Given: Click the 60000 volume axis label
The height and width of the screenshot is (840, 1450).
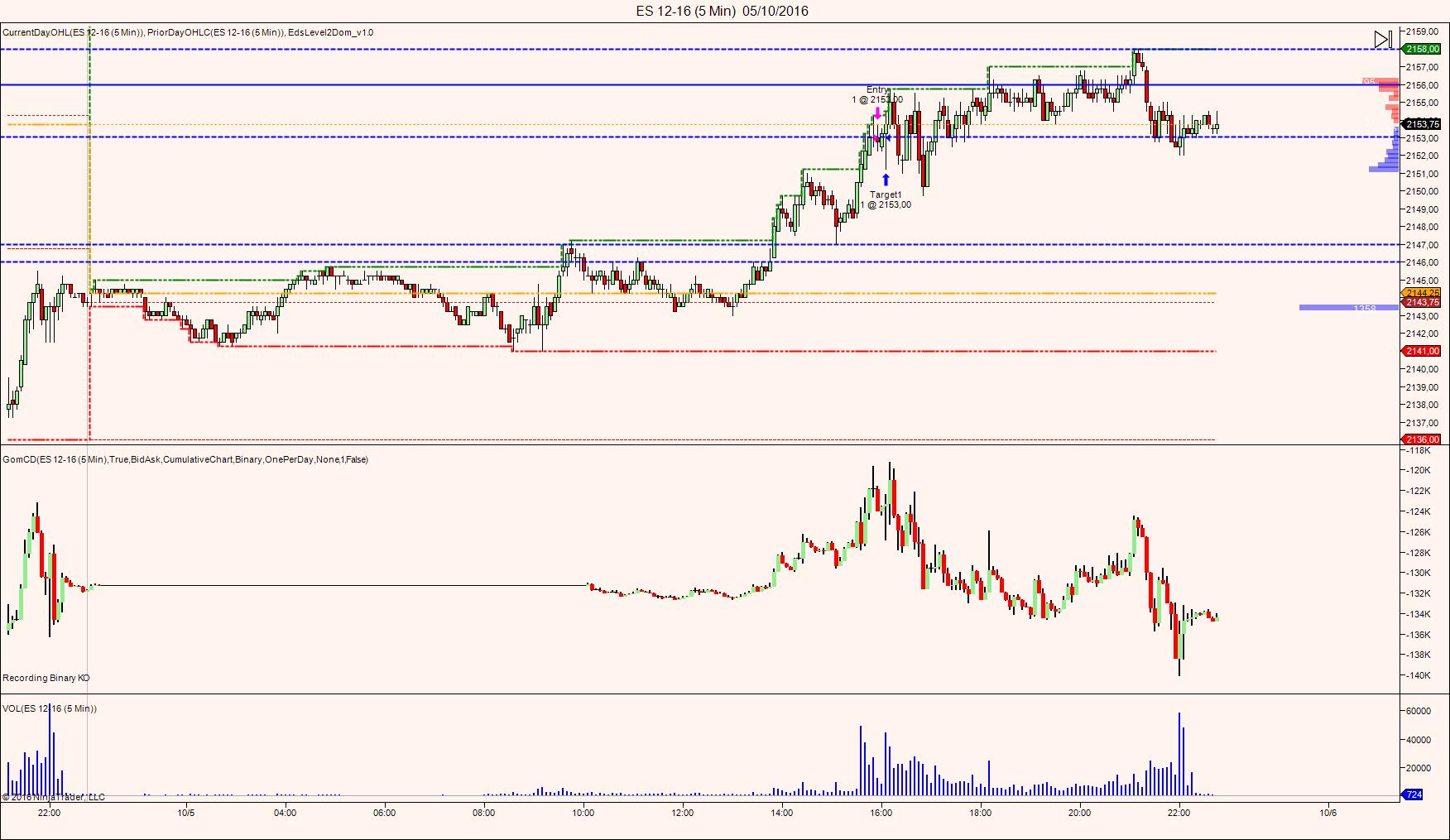Looking at the screenshot, I should click(1419, 711).
